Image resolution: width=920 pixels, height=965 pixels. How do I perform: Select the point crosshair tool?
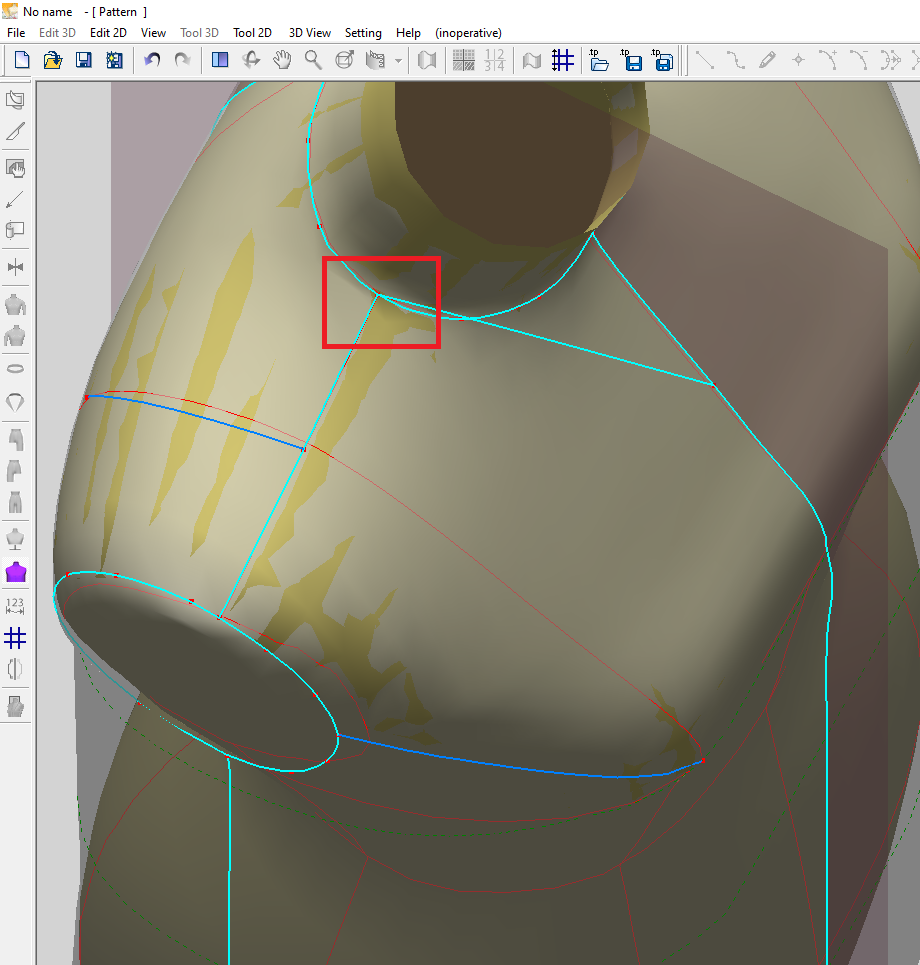798,60
